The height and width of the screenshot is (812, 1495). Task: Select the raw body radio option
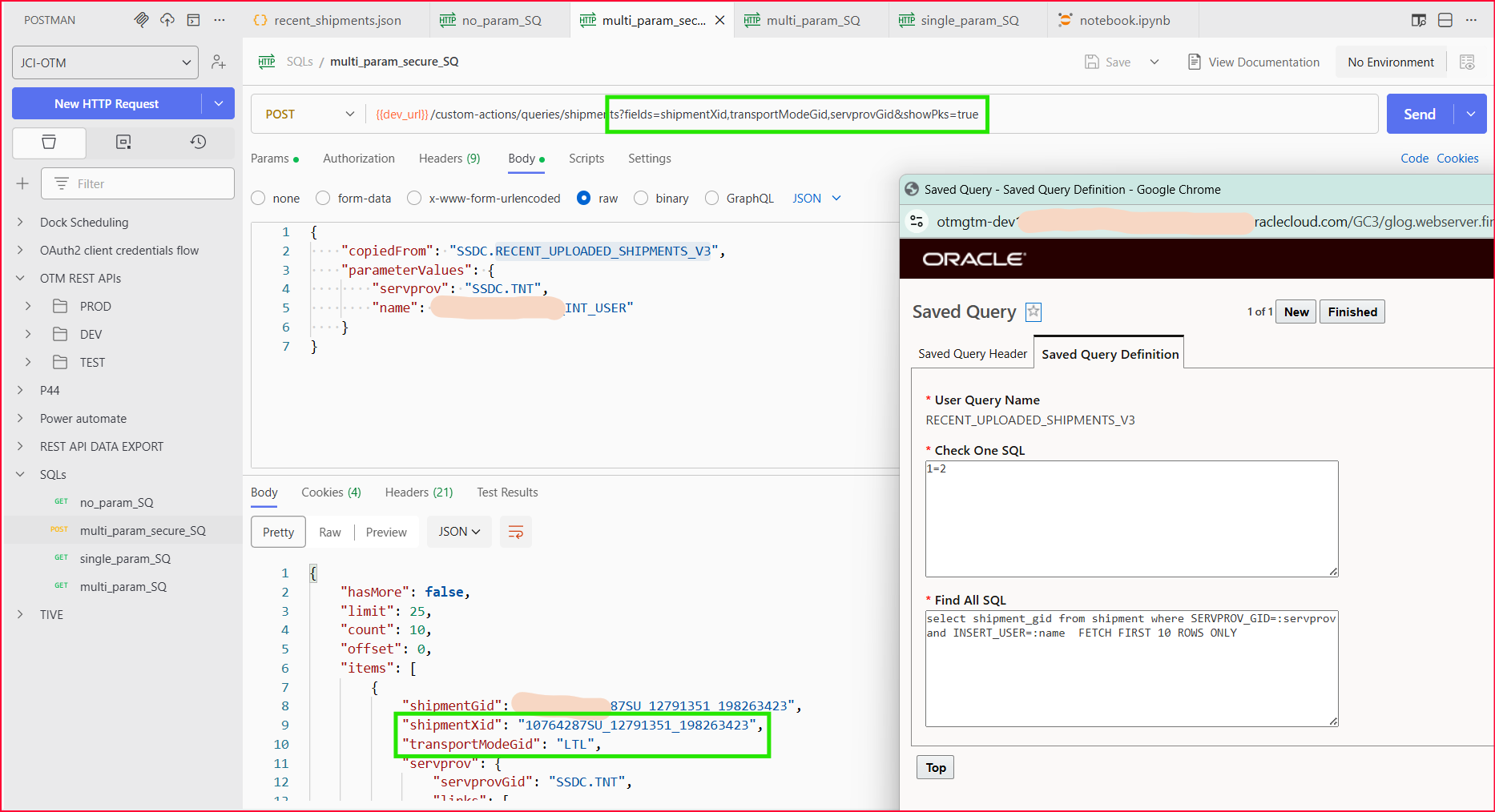click(x=583, y=198)
